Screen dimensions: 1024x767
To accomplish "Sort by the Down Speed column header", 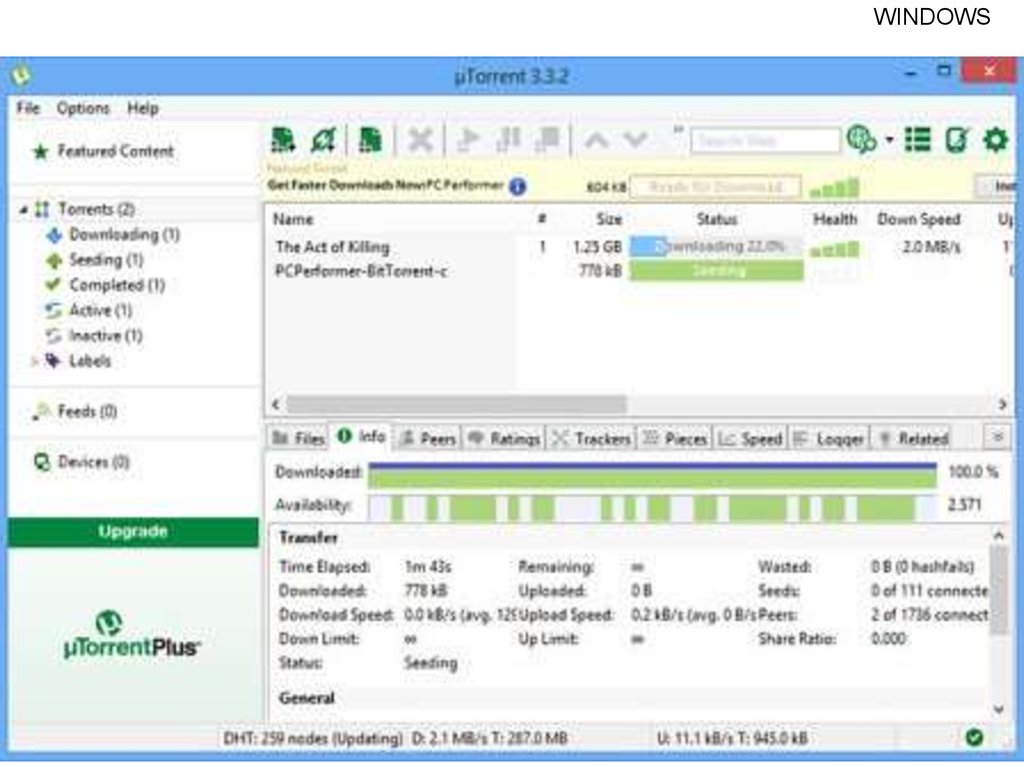I will (x=918, y=220).
